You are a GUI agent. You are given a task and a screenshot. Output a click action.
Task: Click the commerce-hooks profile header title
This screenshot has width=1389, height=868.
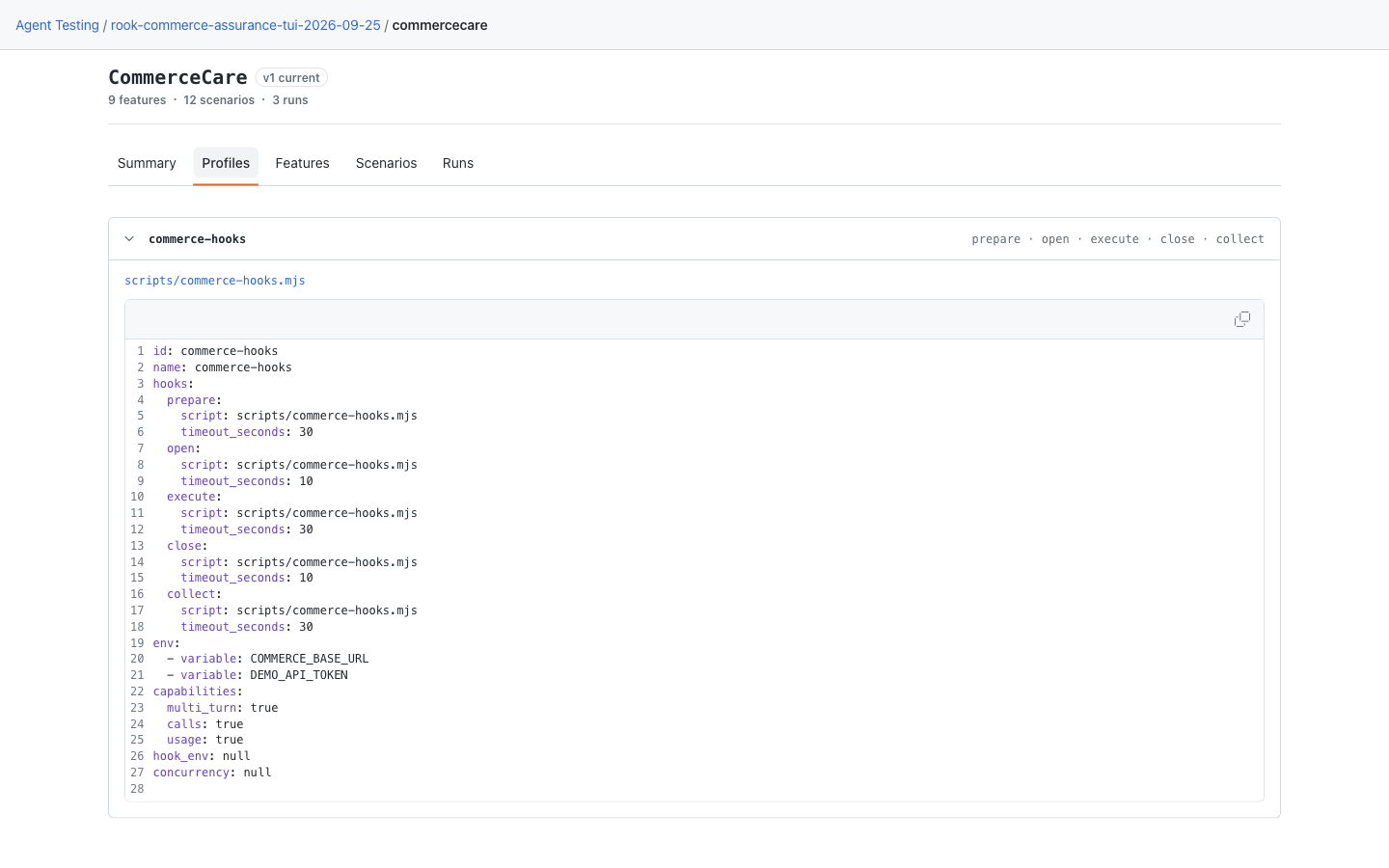[197, 239]
